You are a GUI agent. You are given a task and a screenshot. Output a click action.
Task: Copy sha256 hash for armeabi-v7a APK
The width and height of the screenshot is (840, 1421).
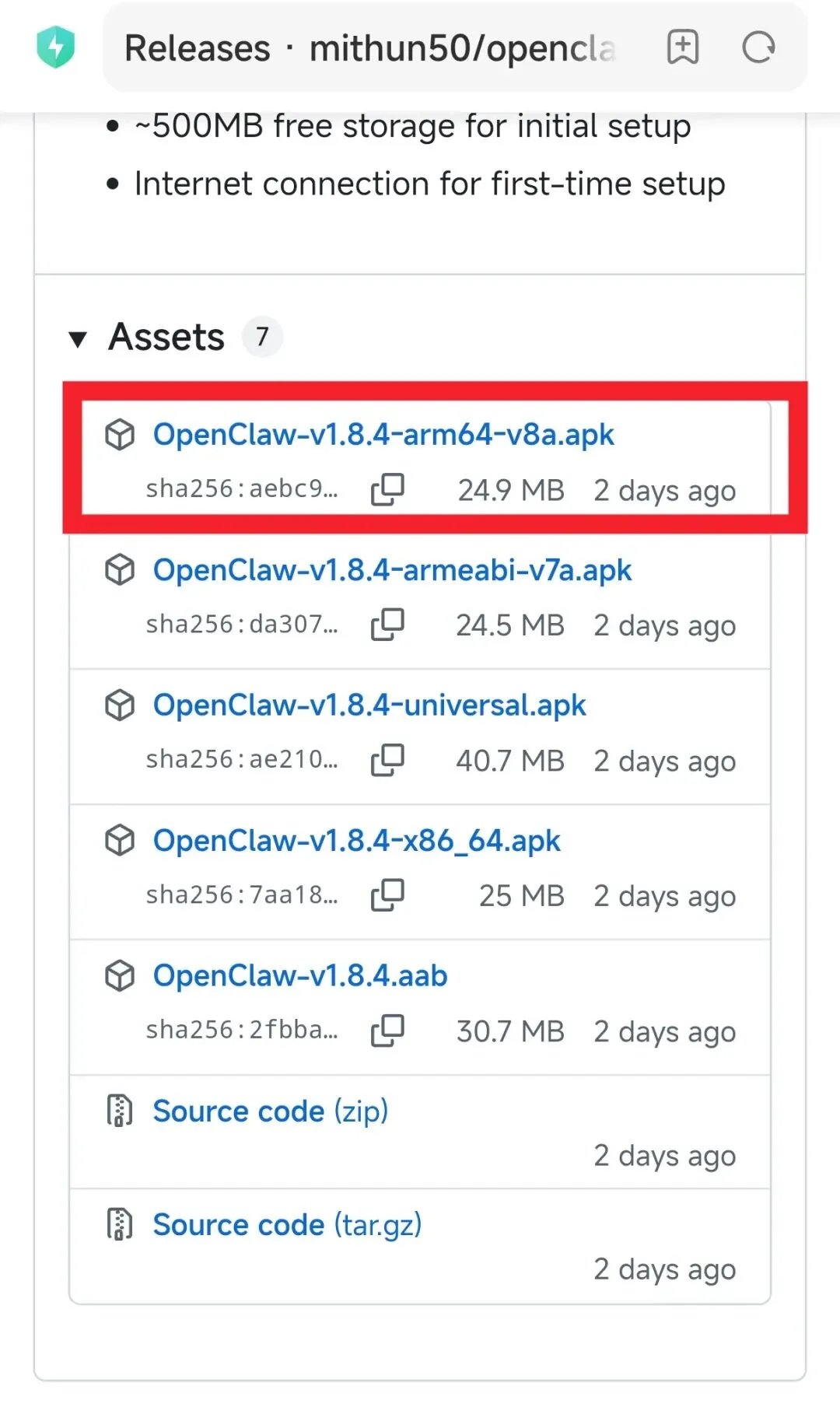click(x=387, y=625)
